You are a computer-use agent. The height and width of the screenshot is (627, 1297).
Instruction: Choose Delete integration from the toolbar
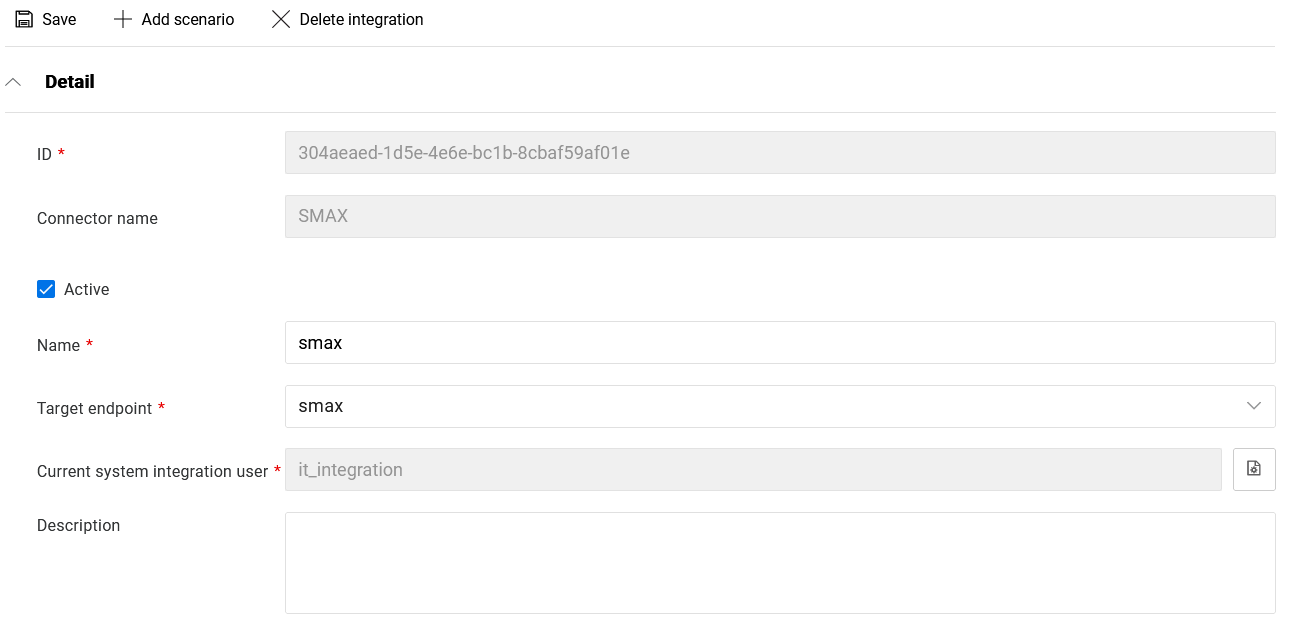[348, 19]
